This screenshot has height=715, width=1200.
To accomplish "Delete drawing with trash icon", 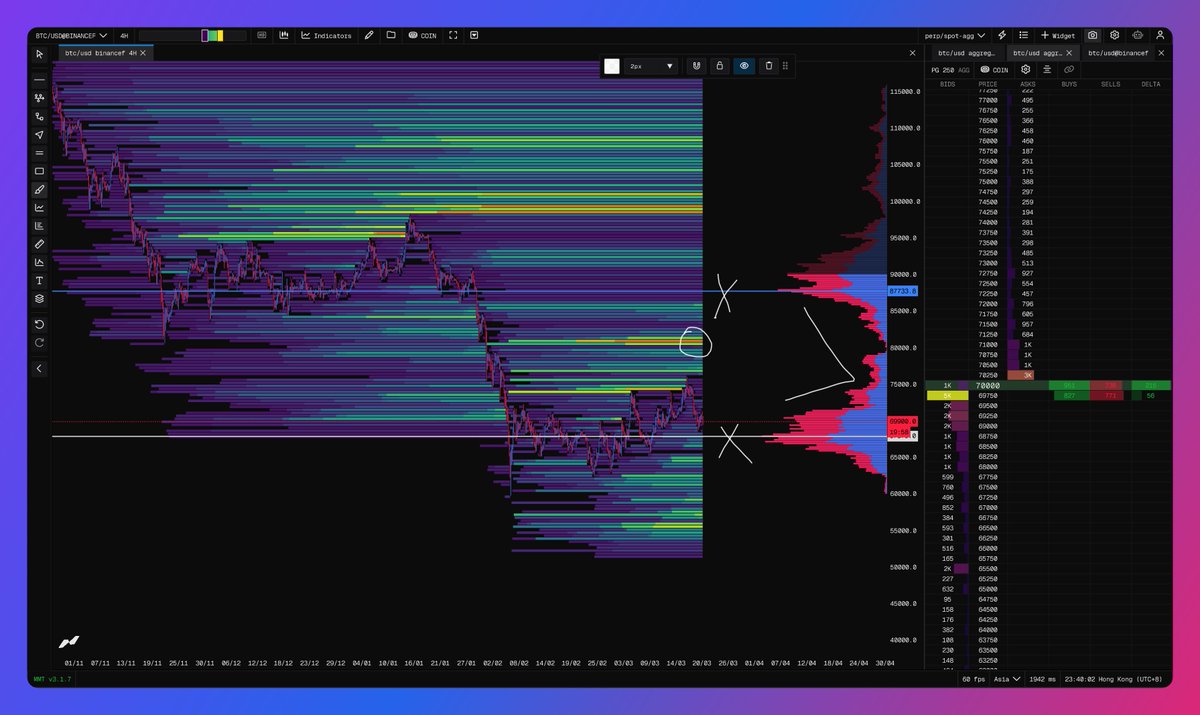I will [x=768, y=66].
